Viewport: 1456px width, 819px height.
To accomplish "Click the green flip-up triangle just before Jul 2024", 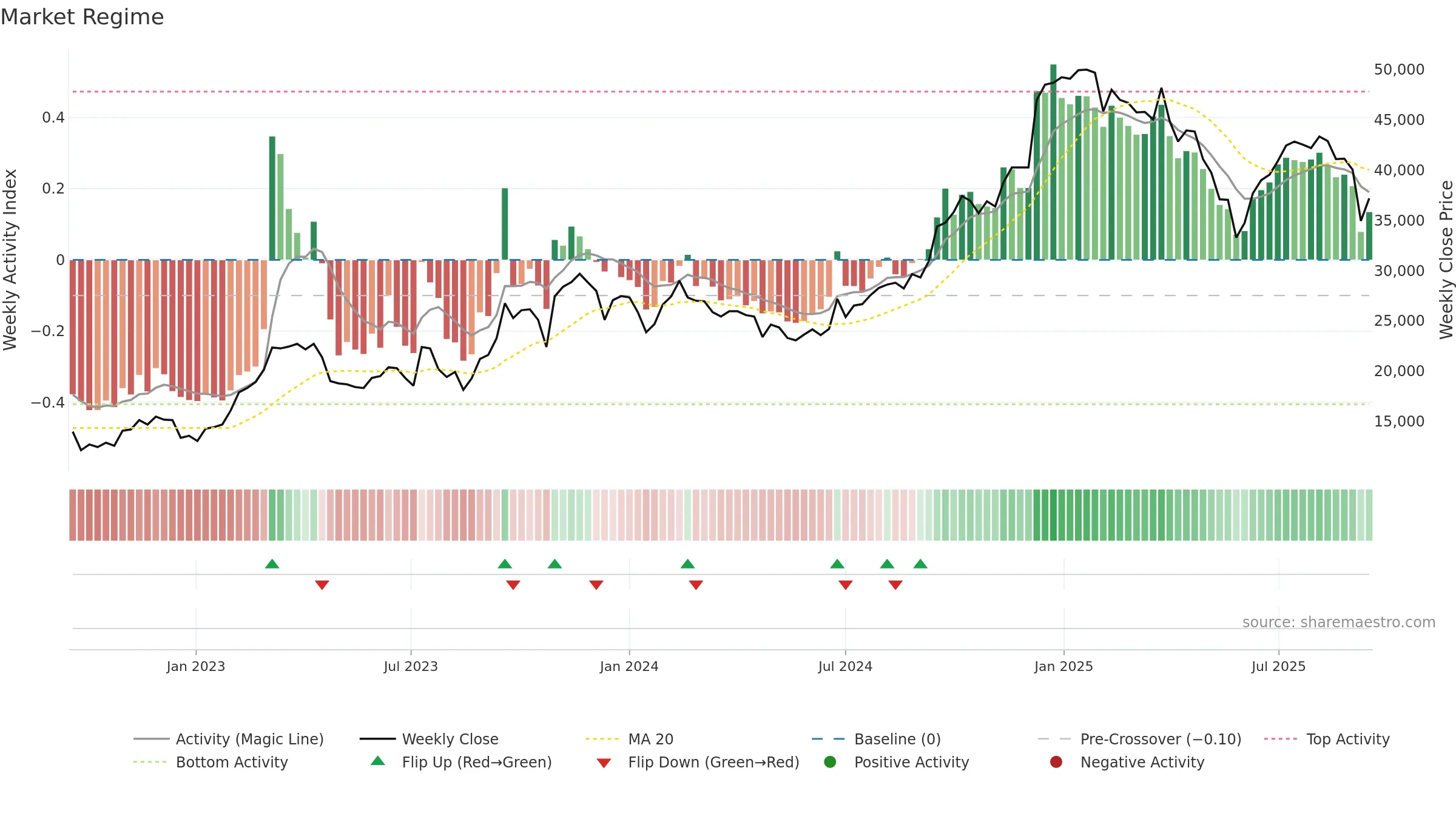I will (x=837, y=564).
